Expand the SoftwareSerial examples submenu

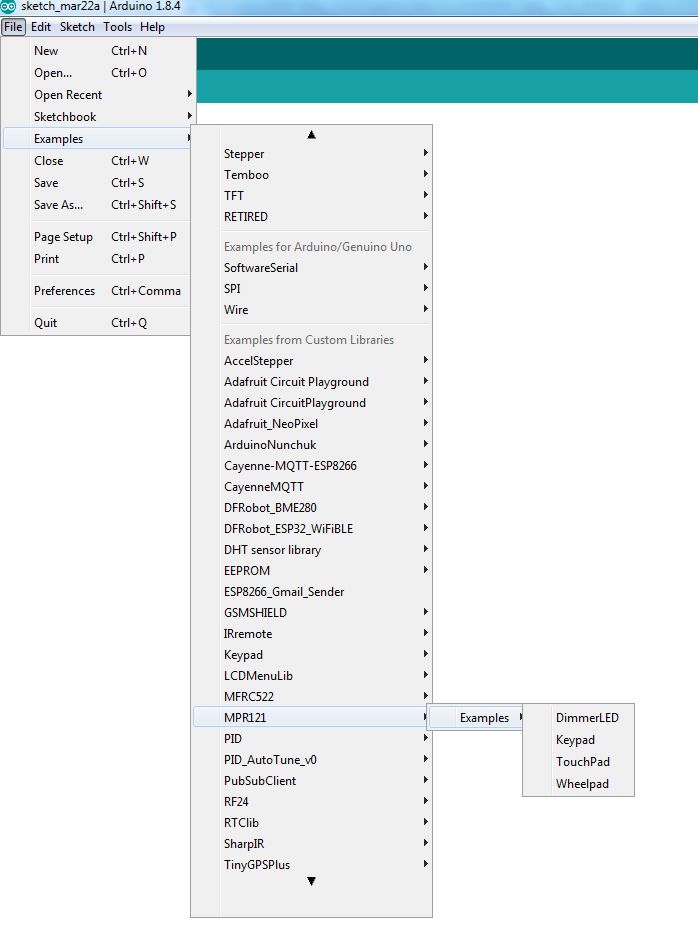pos(311,268)
